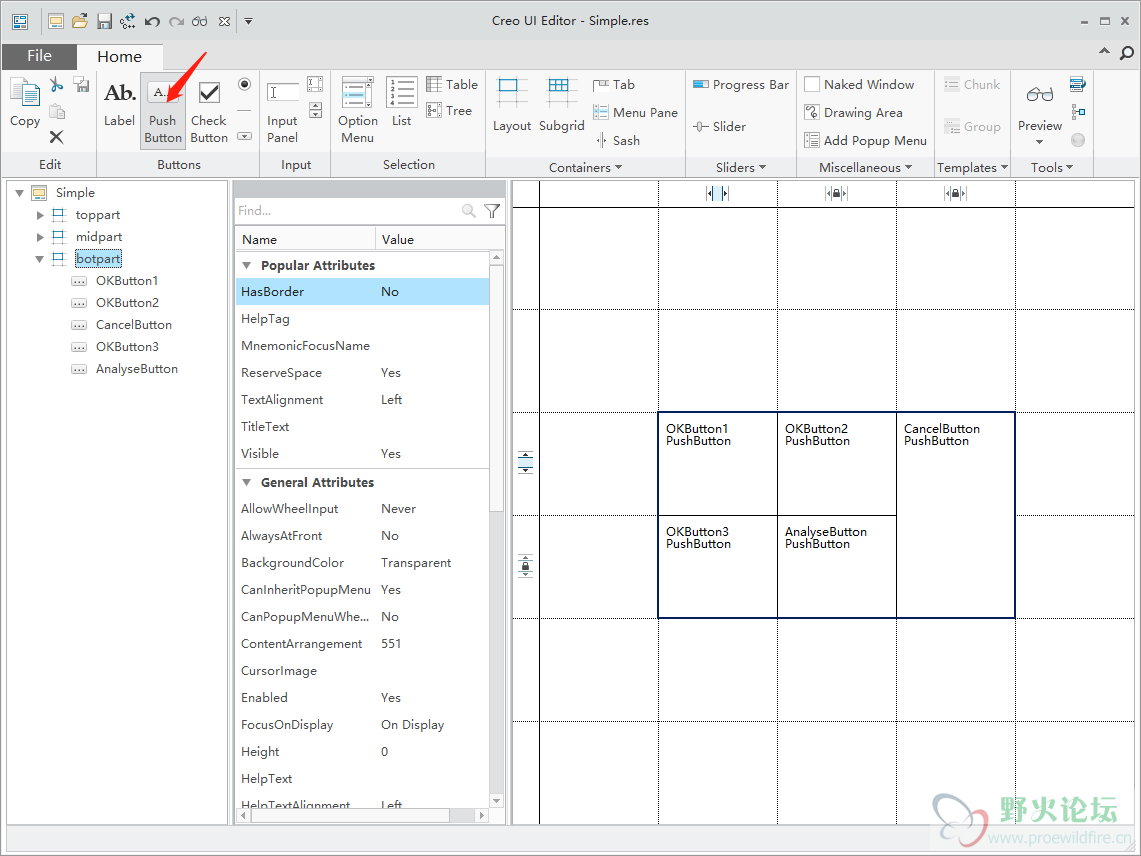Insert an Input Panel component

coord(282,110)
